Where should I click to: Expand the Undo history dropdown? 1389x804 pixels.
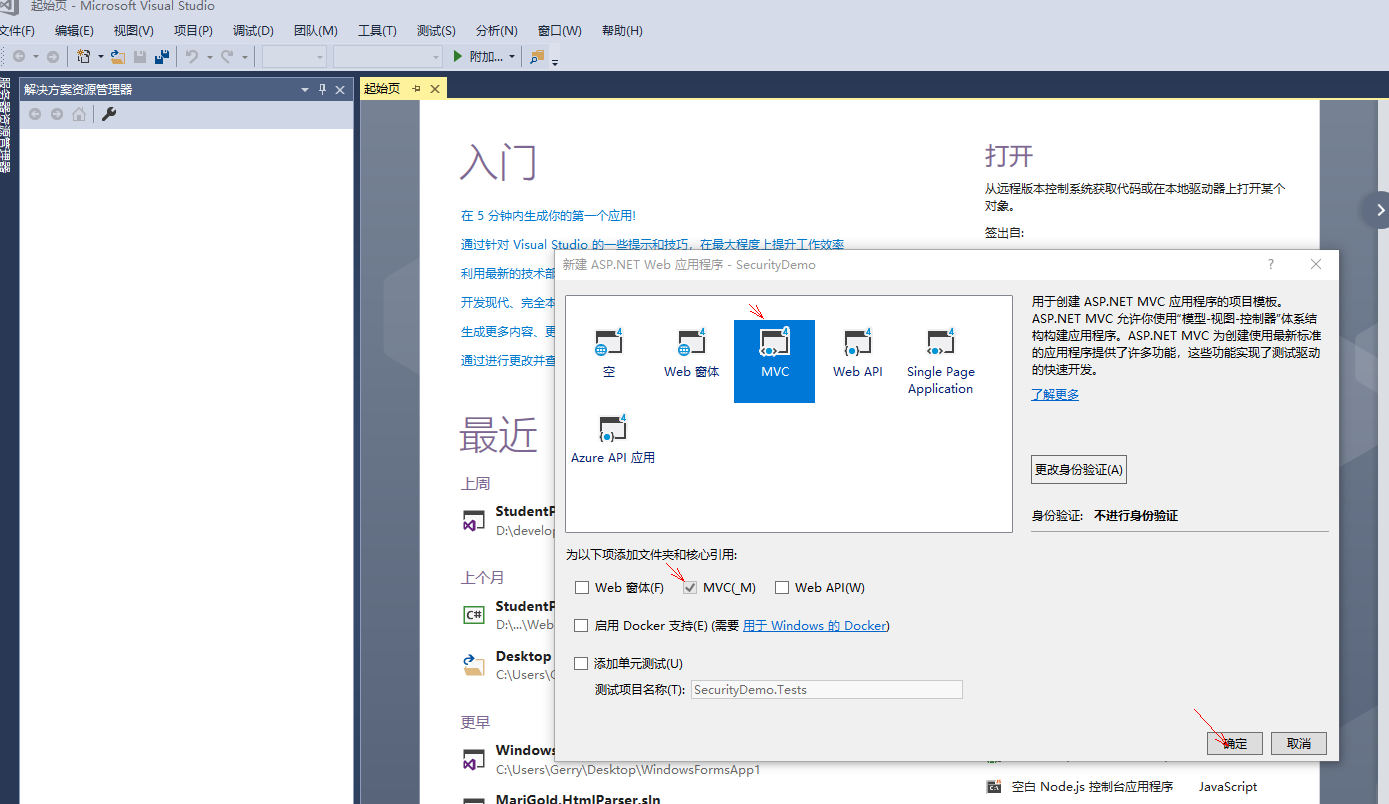[208, 56]
